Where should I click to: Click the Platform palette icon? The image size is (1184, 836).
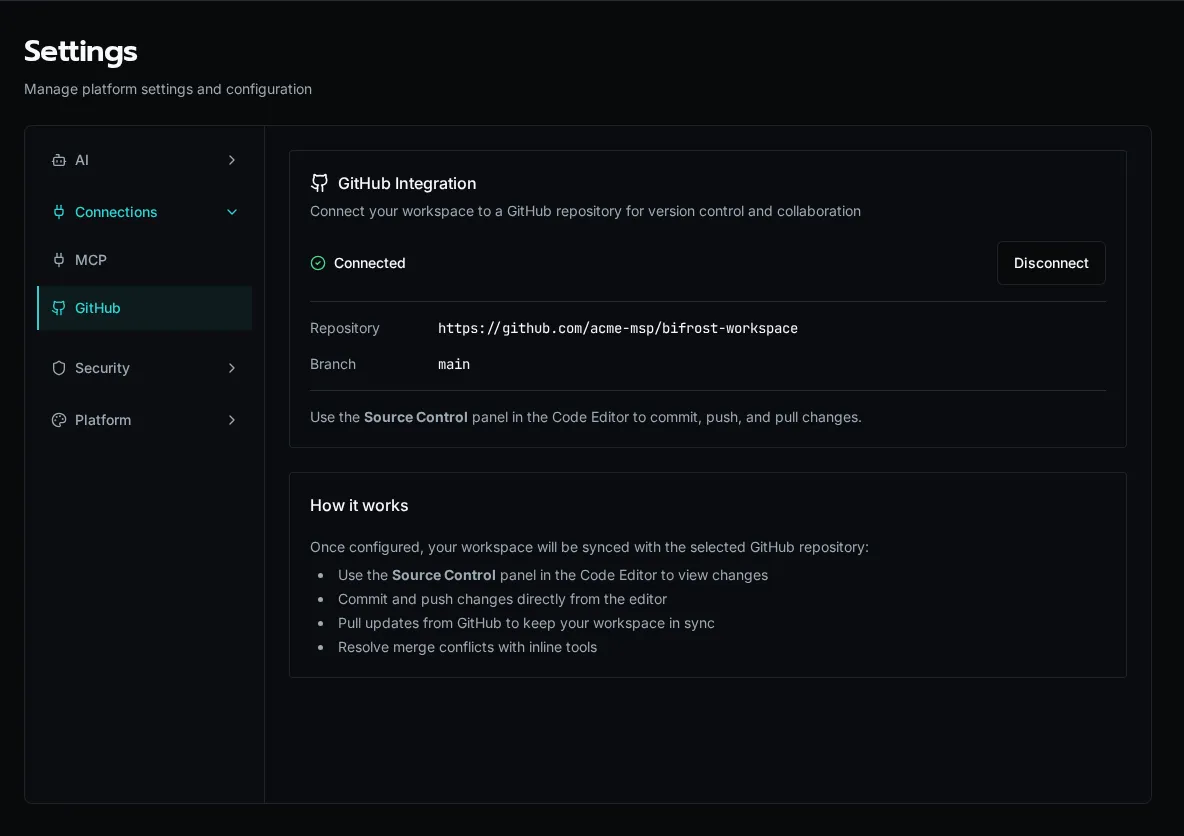58,420
